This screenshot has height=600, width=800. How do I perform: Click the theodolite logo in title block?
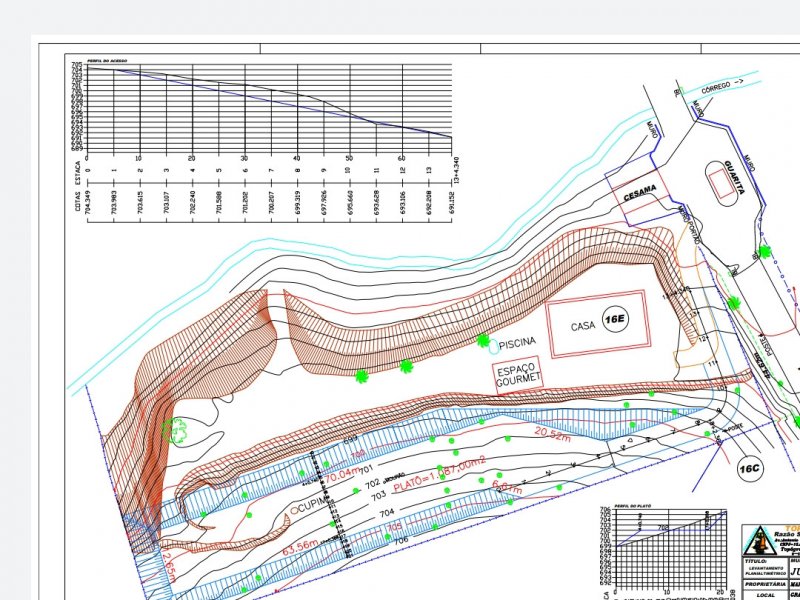760,541
